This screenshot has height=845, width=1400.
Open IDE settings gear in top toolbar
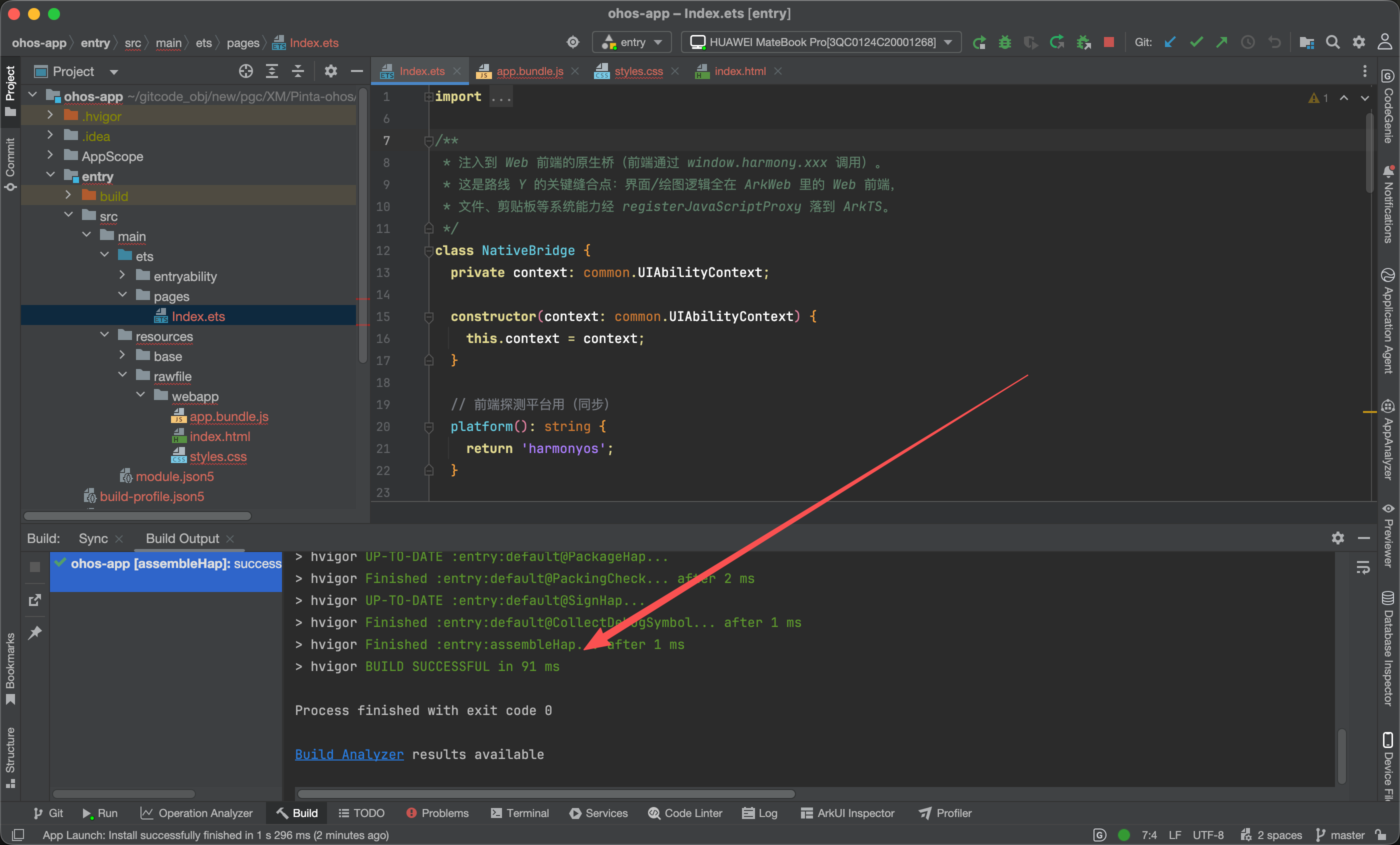[x=1358, y=42]
